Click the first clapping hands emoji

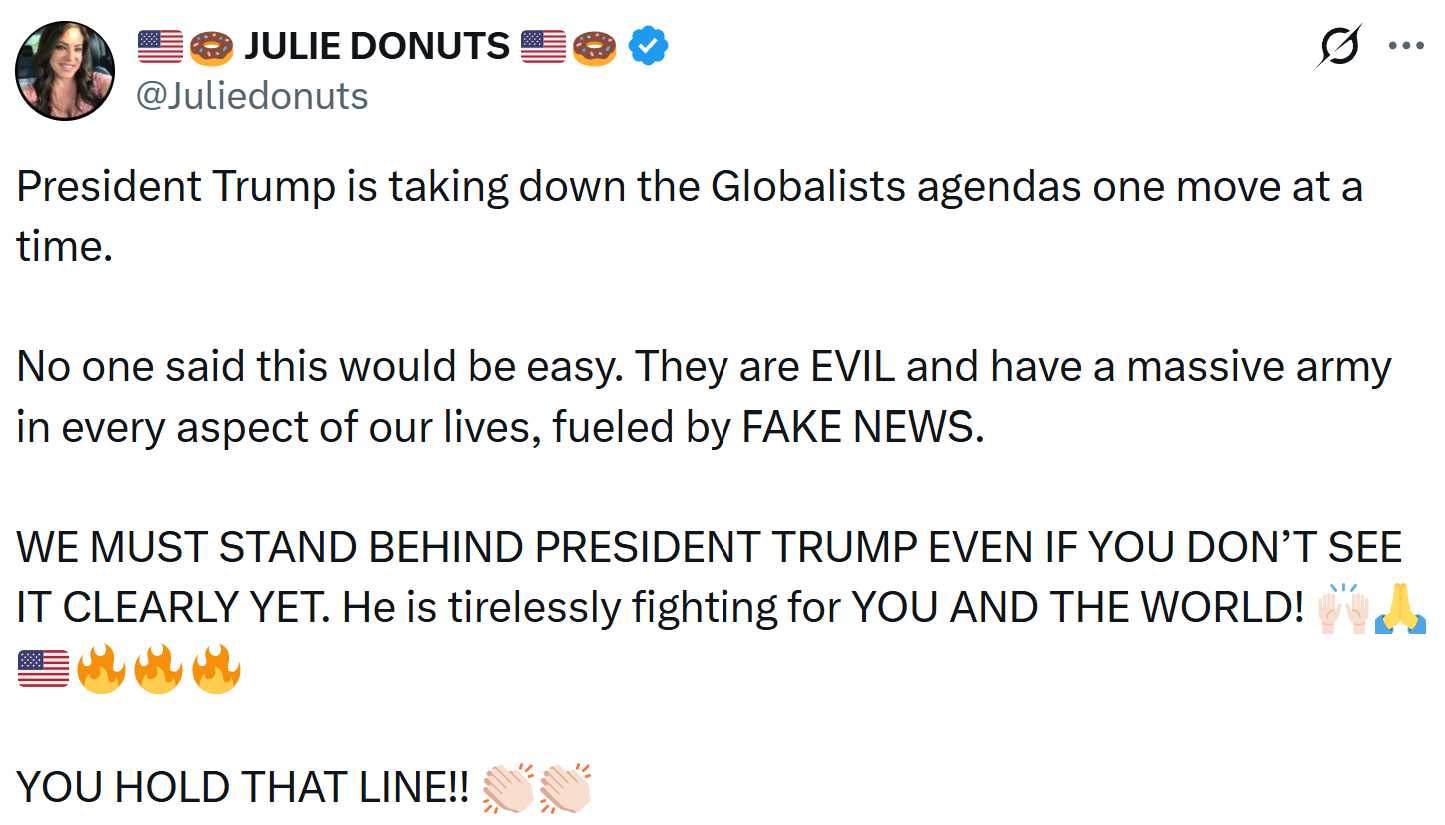(x=508, y=788)
